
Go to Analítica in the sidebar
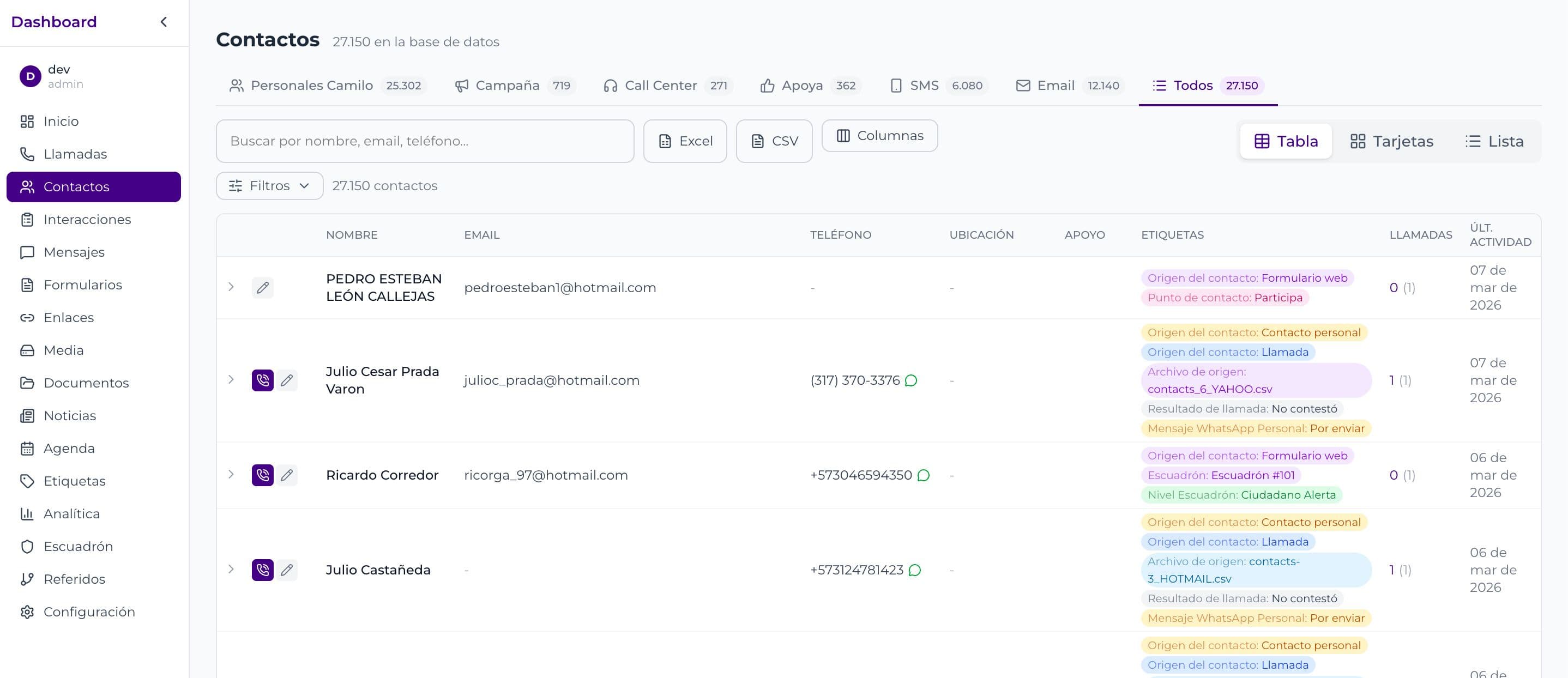click(71, 513)
